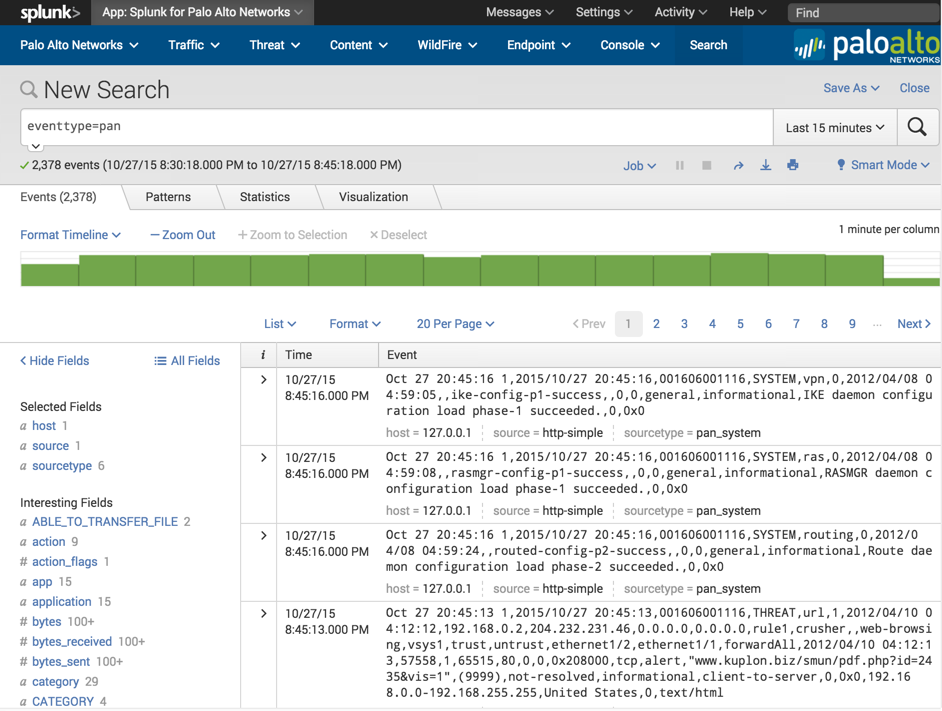Click the eventtype=pan search input

(396, 127)
